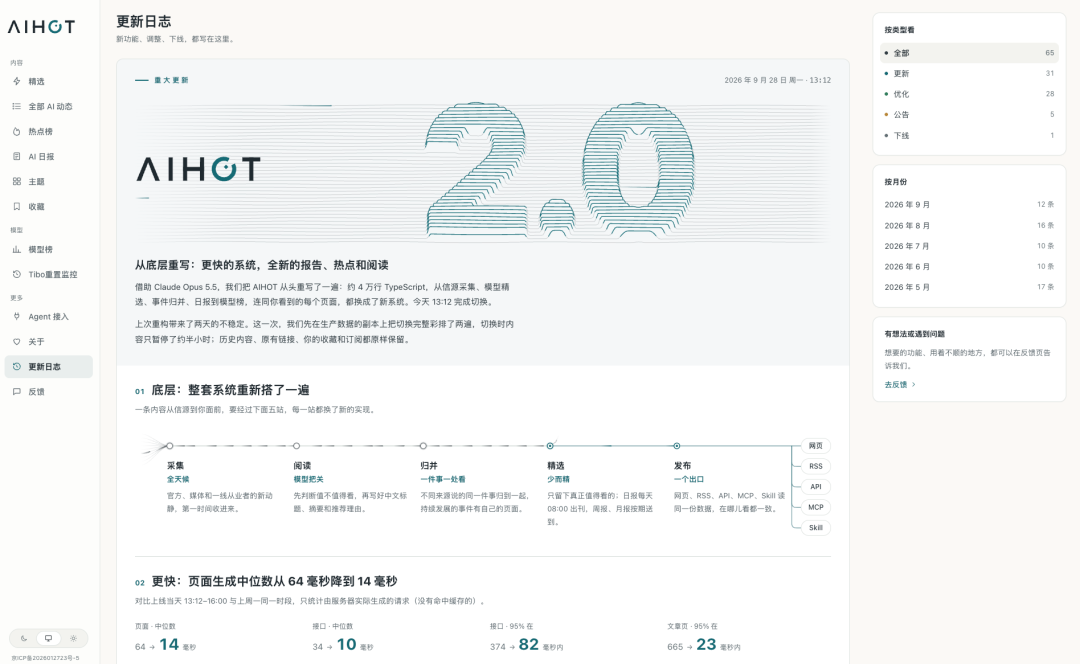Click the 网页 output tag
Image resolution: width=1080 pixels, height=664 pixels.
(816, 446)
